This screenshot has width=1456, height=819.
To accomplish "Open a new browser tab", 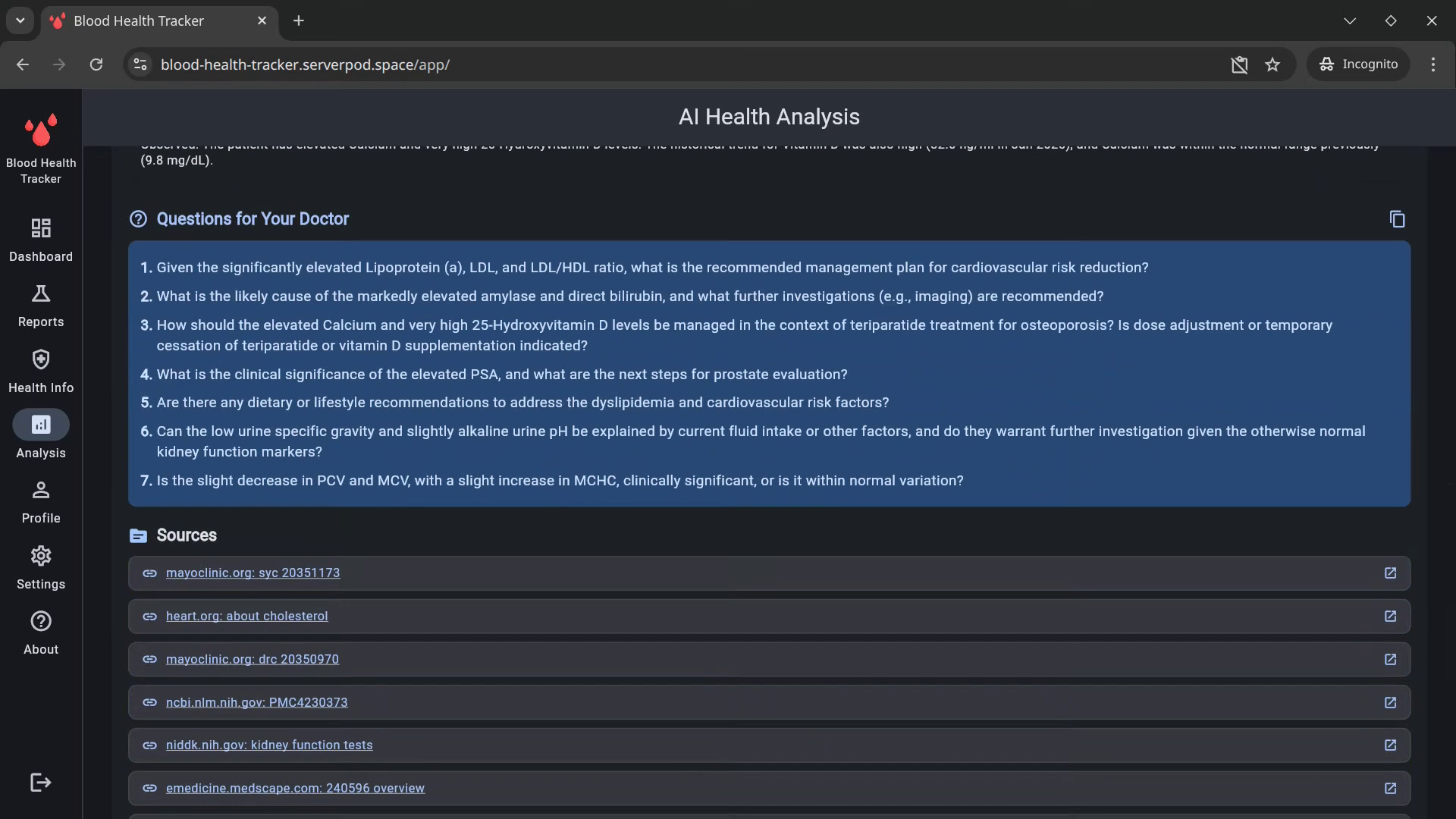I will pyautogui.click(x=299, y=20).
